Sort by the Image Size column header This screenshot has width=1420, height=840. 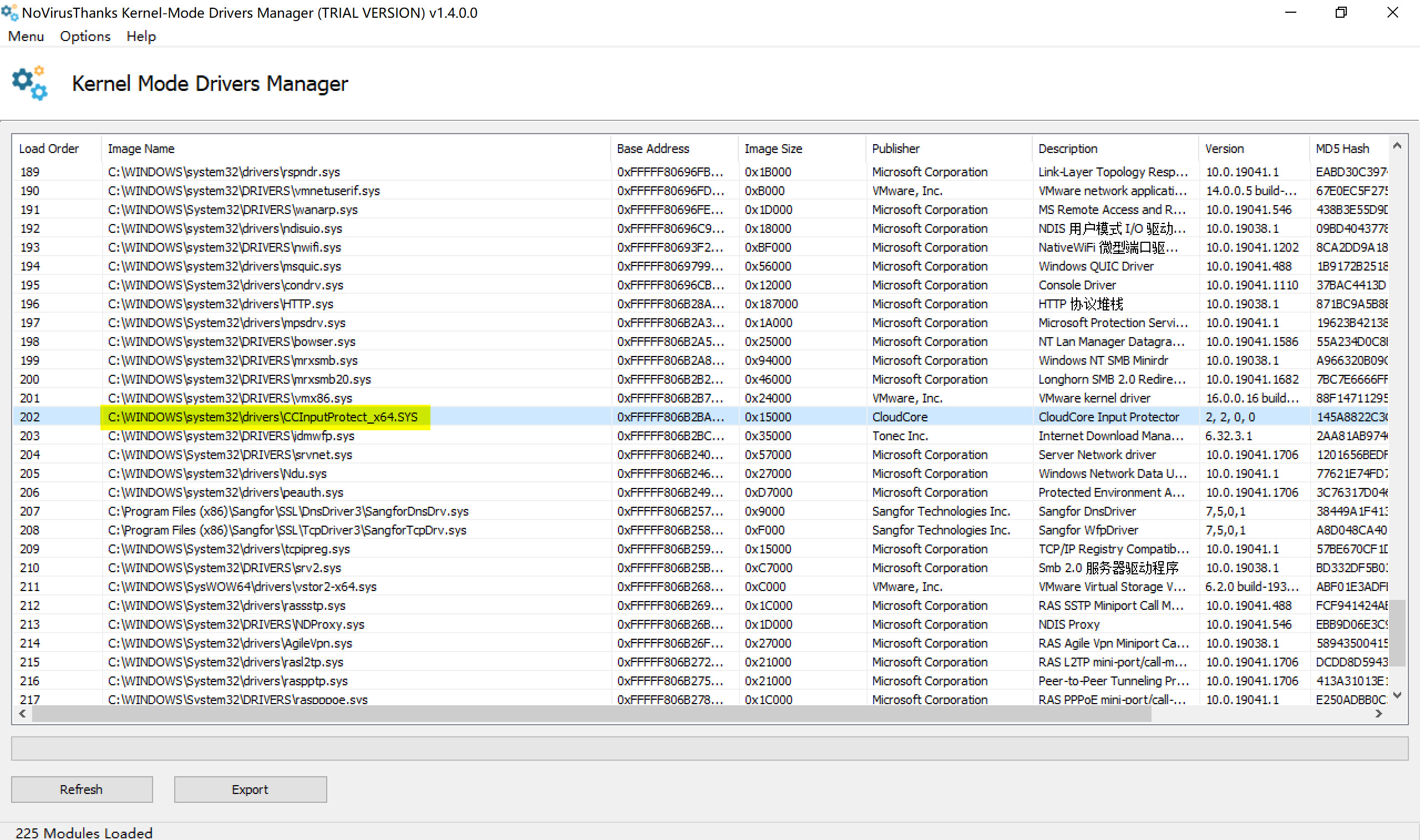pyautogui.click(x=802, y=148)
